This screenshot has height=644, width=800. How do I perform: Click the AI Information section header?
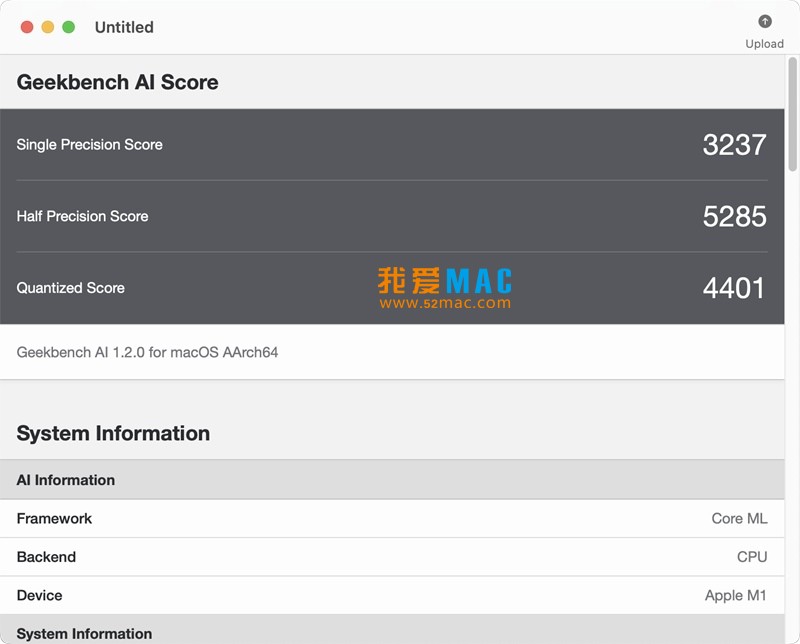click(x=392, y=480)
